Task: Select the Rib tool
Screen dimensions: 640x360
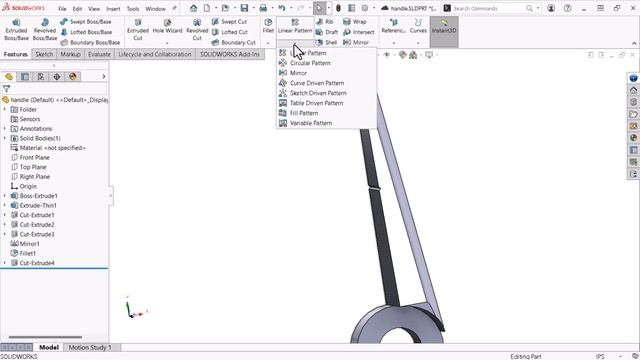Action: coord(324,22)
